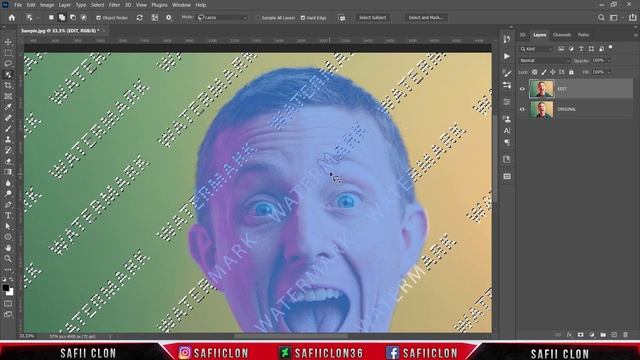Toggle lock transparent pixels
Screen dimensions: 640x360
point(535,72)
